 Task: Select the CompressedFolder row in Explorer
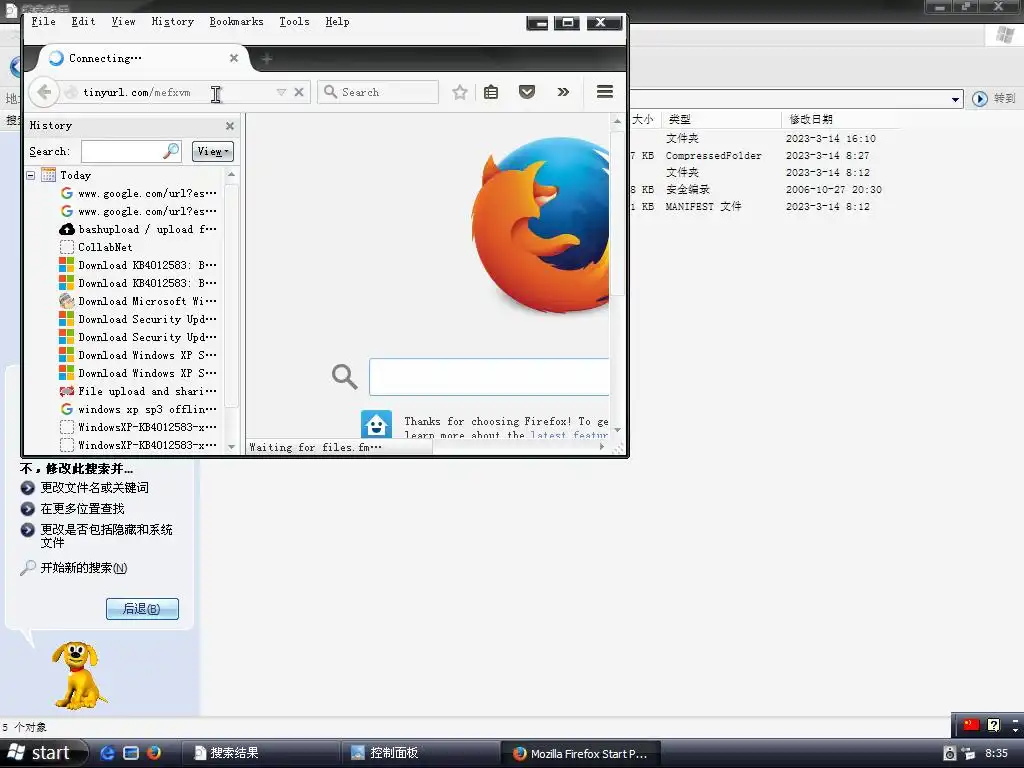(764, 155)
